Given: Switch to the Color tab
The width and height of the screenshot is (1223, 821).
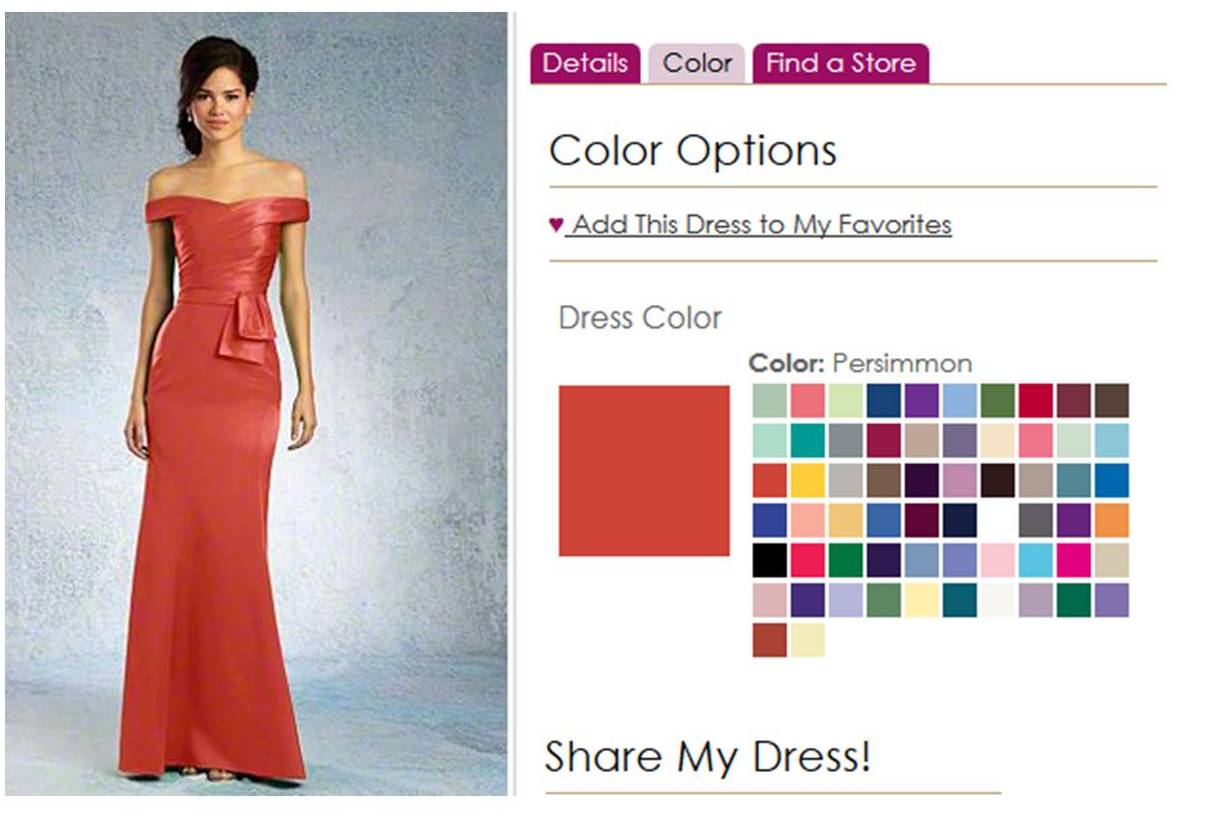Looking at the screenshot, I should pyautogui.click(x=697, y=63).
